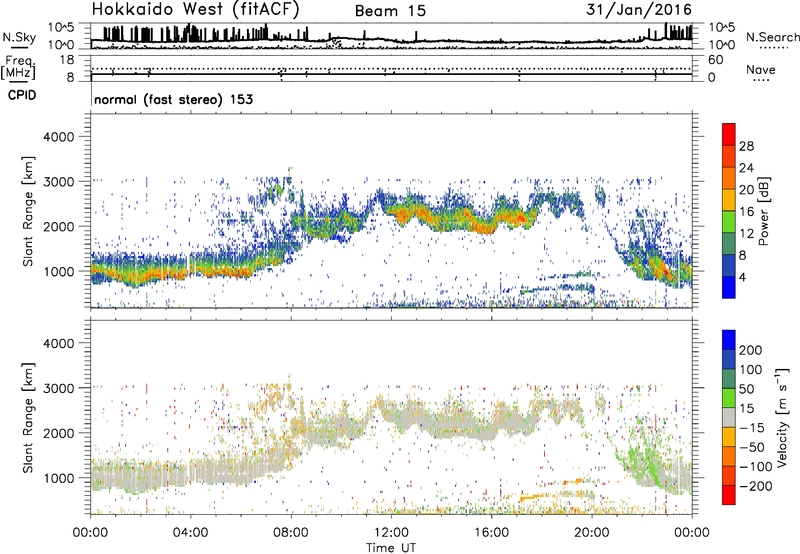The height and width of the screenshot is (554, 800).
Task: Click '4000' tick on power panel
Action: click(58, 137)
